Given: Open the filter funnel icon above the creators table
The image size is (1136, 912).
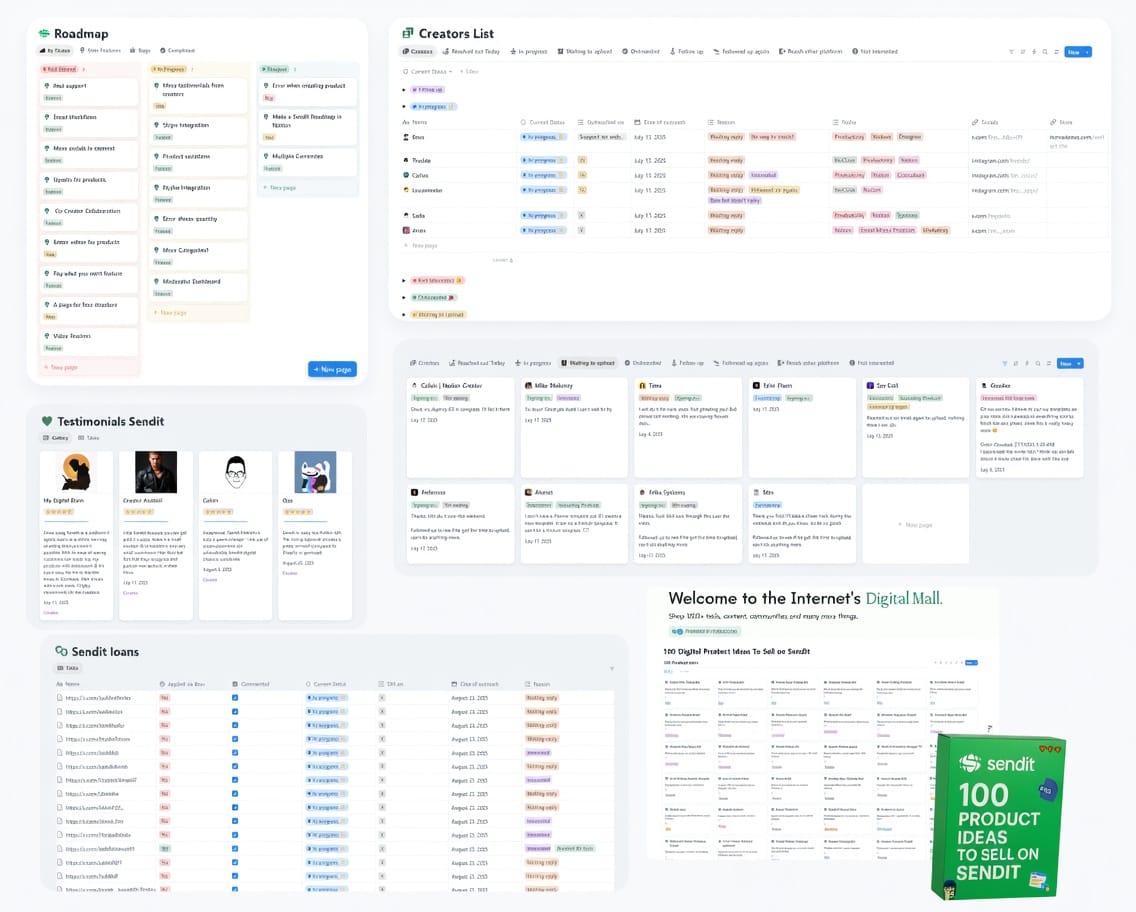Looking at the screenshot, I should tap(1011, 51).
